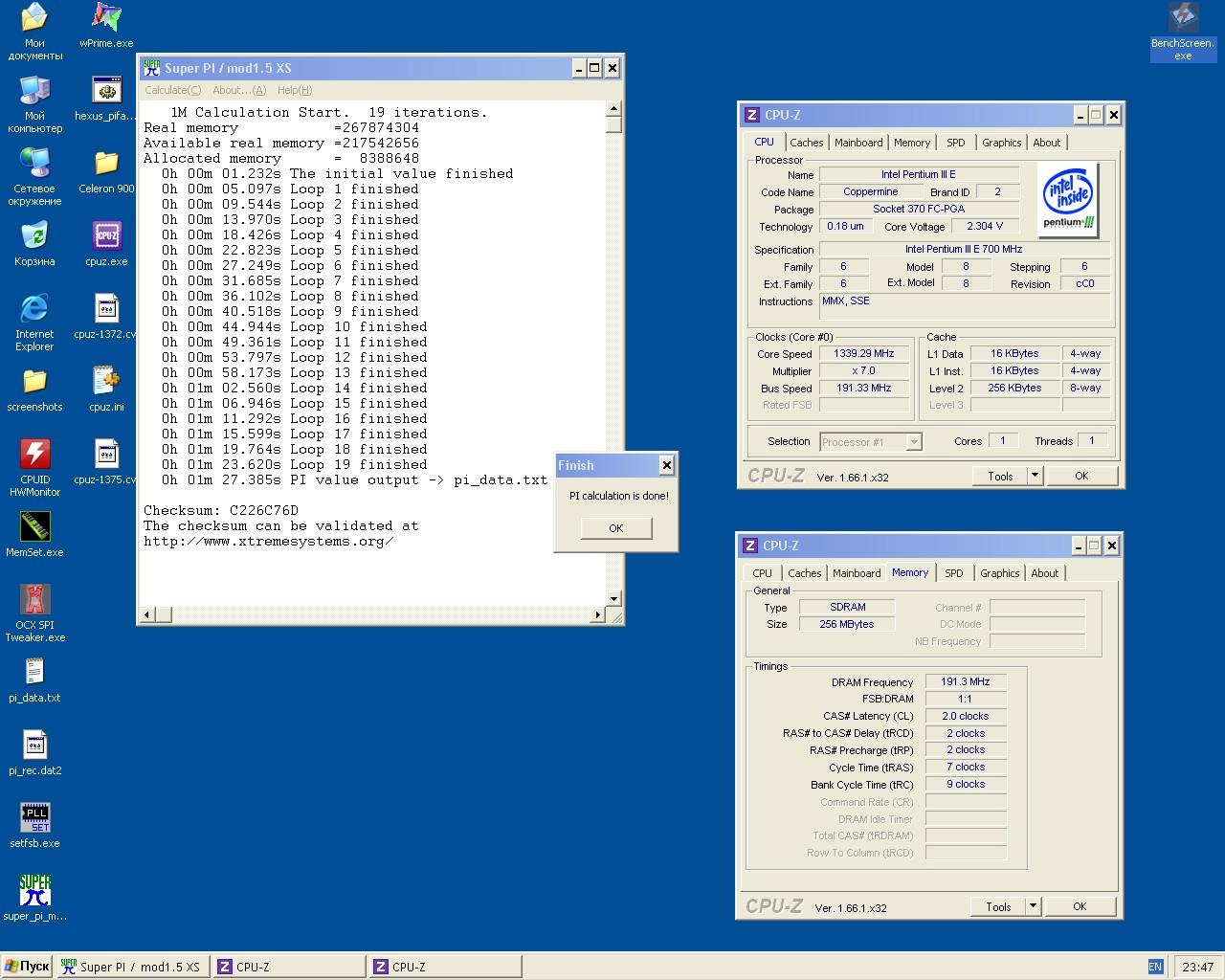Screen dimensions: 1225x980
Task: Open Network Places (Сетевое окружение) icon
Action: coord(34,177)
